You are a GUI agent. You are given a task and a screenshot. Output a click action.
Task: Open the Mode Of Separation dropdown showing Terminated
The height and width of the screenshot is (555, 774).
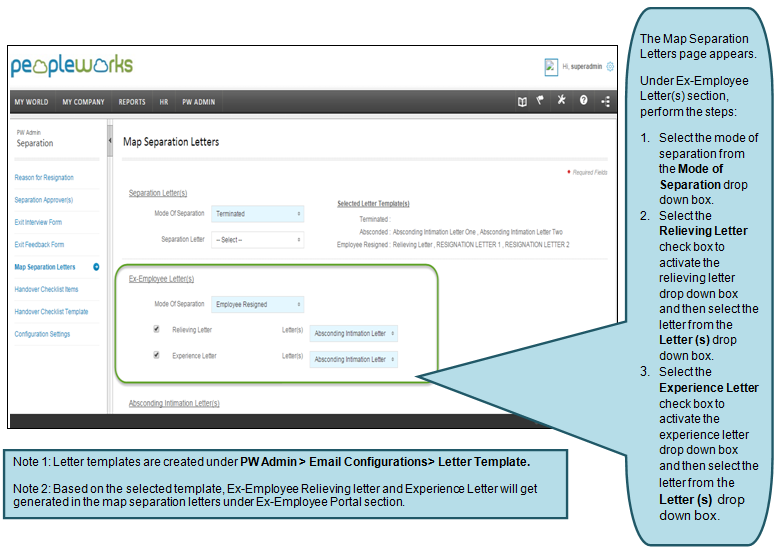pos(257,213)
